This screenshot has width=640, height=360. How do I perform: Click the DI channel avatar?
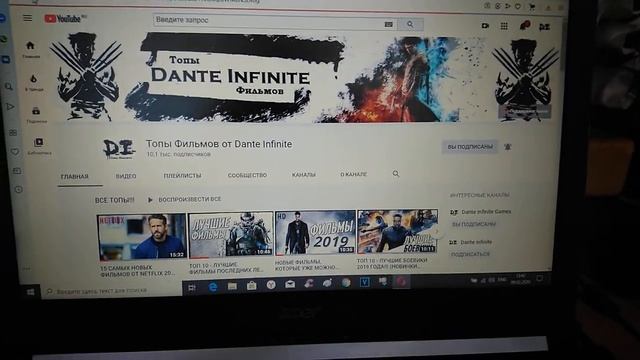118,148
